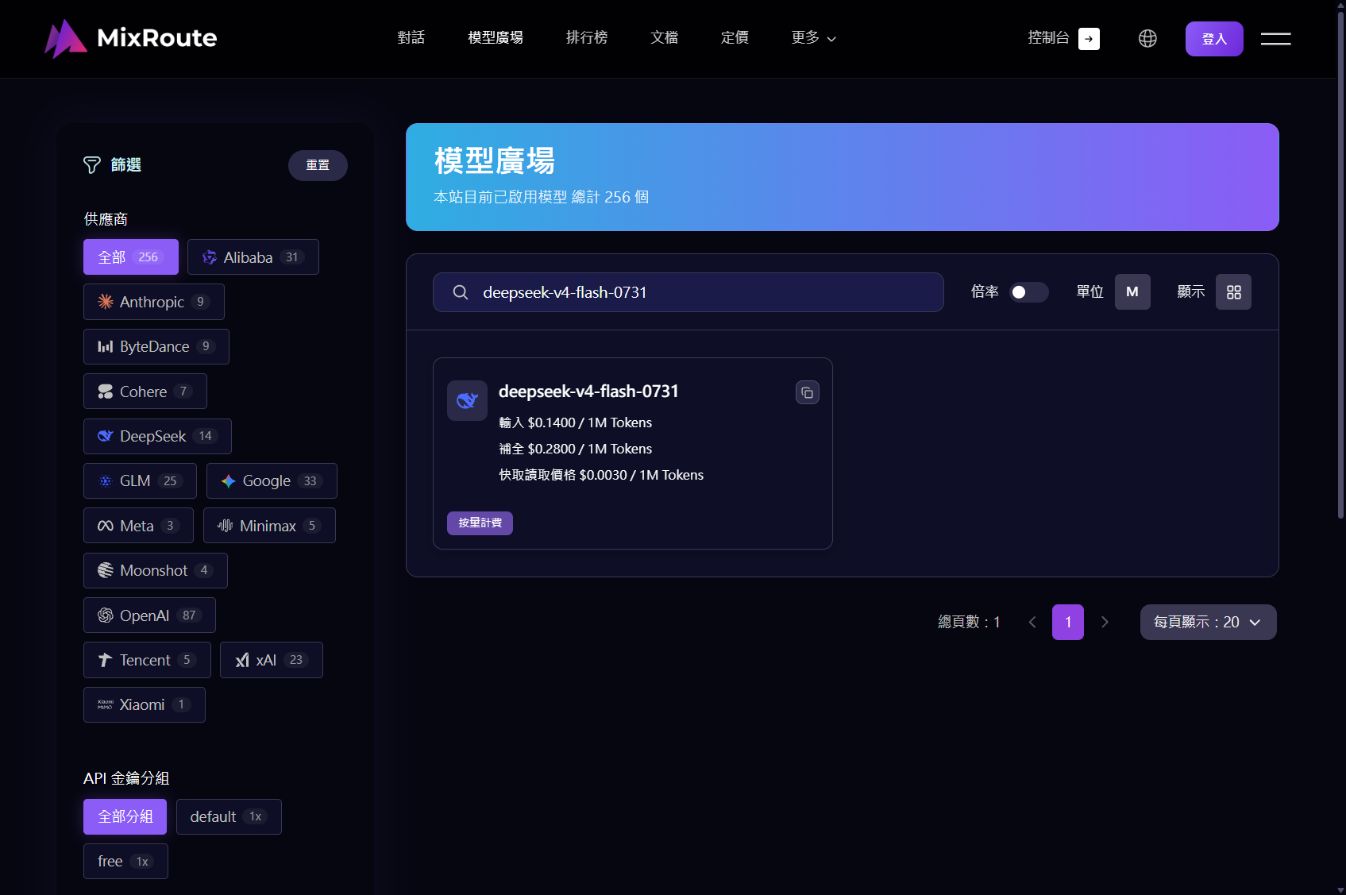Filter models by Moonshot
Screen dimensions: 1346x895
point(155,571)
